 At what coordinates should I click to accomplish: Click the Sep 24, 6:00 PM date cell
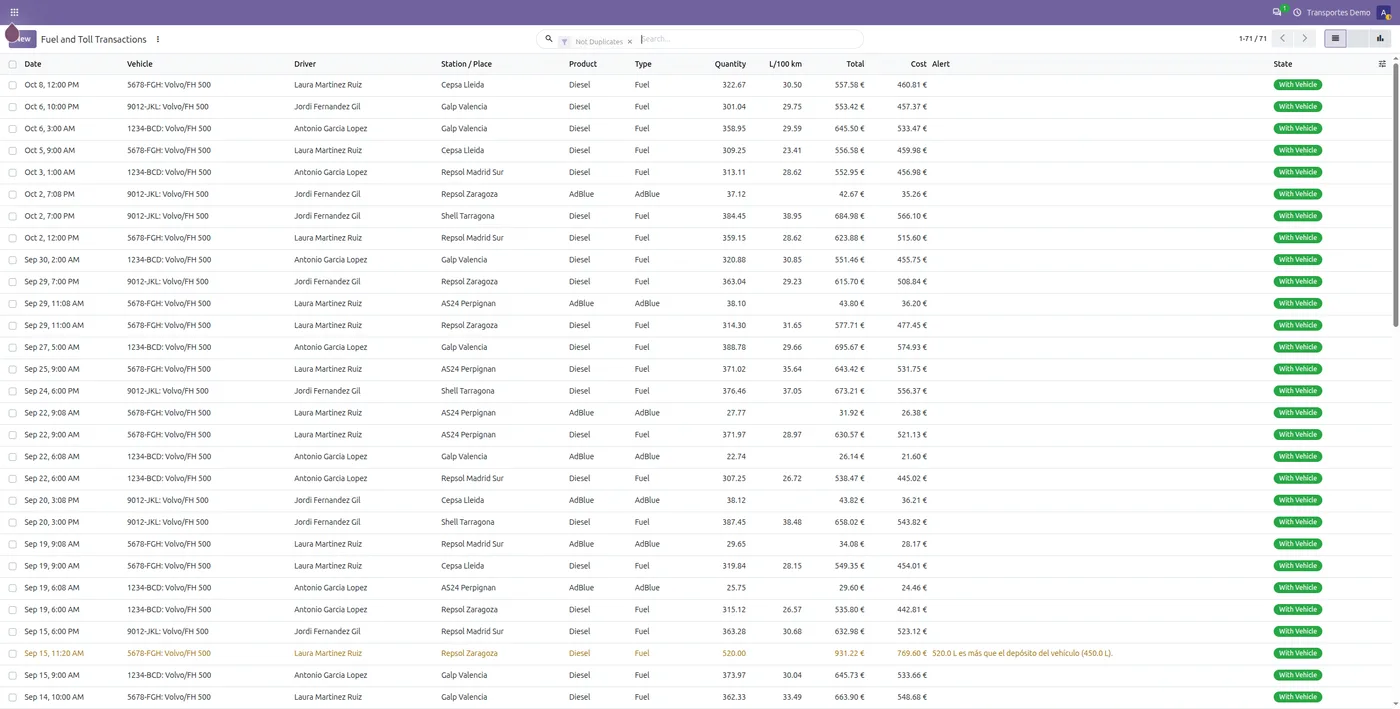coord(52,391)
